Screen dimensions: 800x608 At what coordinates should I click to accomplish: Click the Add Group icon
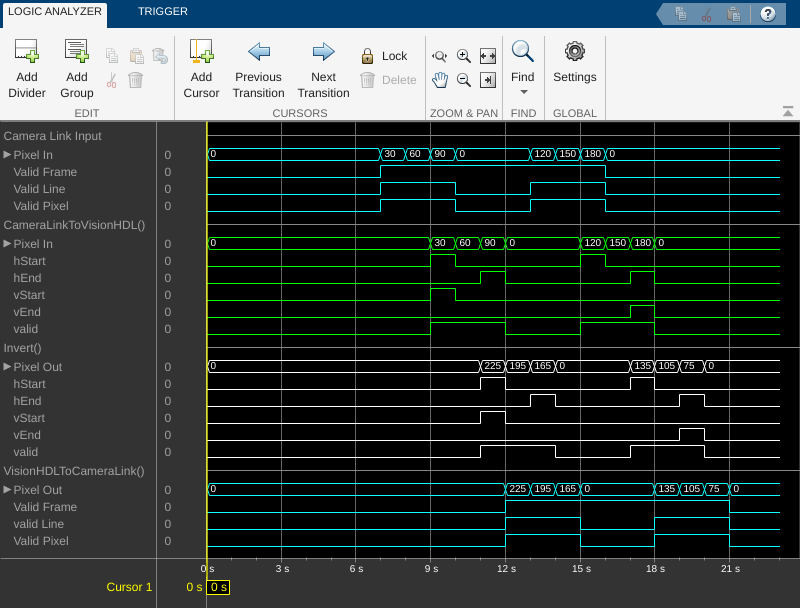(77, 52)
